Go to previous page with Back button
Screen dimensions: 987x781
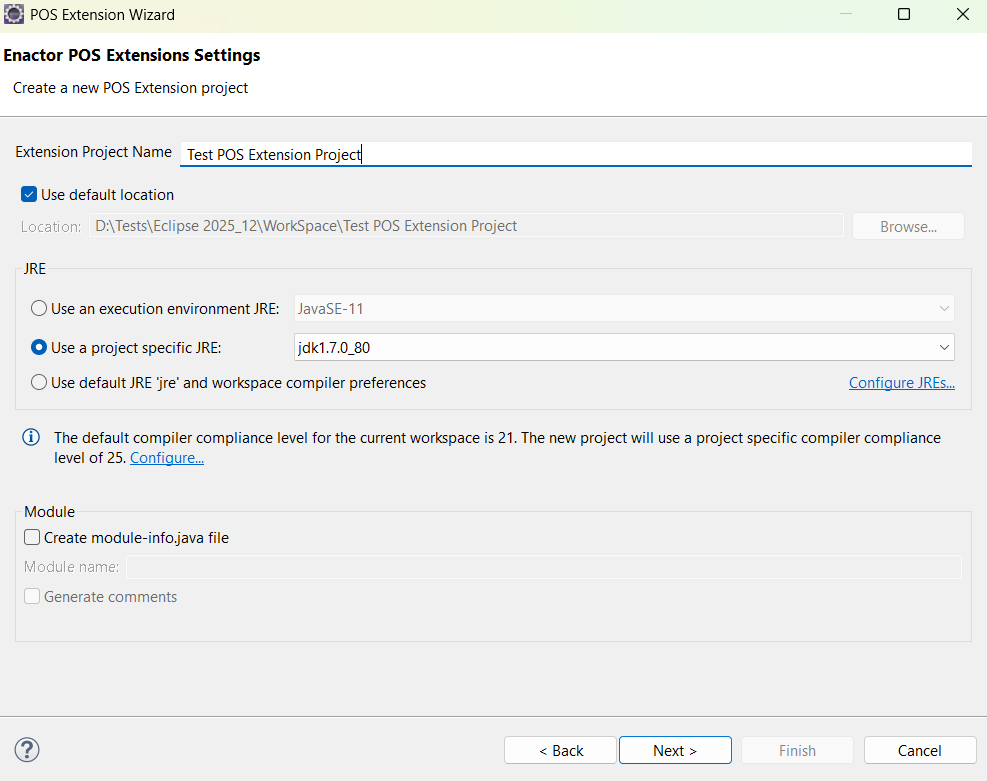pyautogui.click(x=560, y=750)
